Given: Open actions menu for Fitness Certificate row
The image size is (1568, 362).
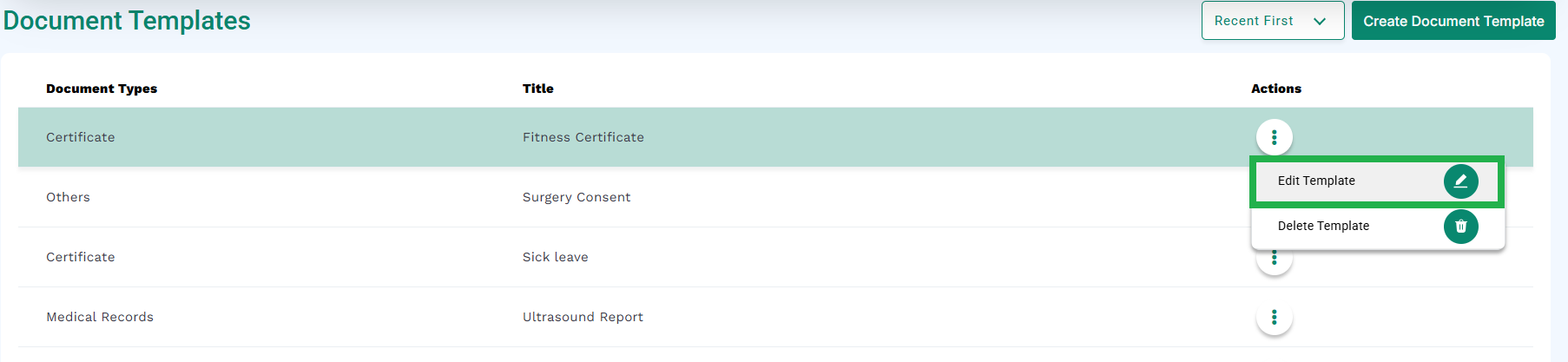Looking at the screenshot, I should (x=1274, y=137).
